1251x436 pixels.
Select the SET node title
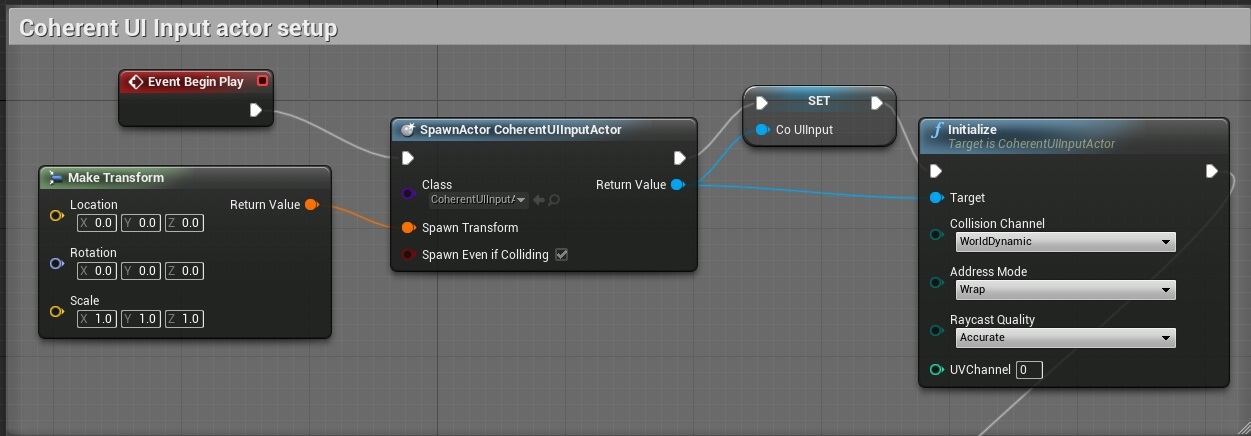[x=819, y=100]
